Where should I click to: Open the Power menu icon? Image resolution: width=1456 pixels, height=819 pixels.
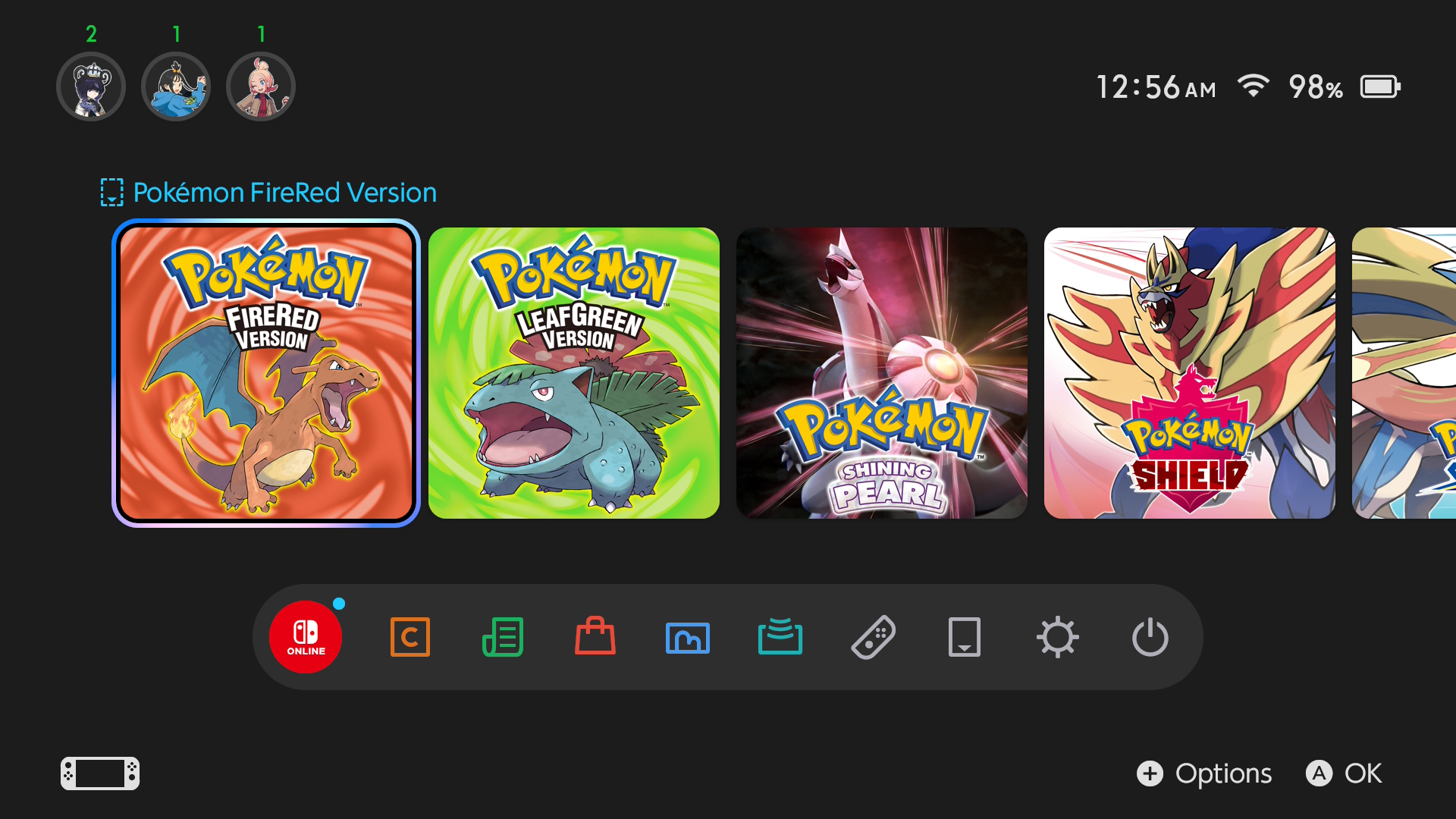click(x=1150, y=637)
